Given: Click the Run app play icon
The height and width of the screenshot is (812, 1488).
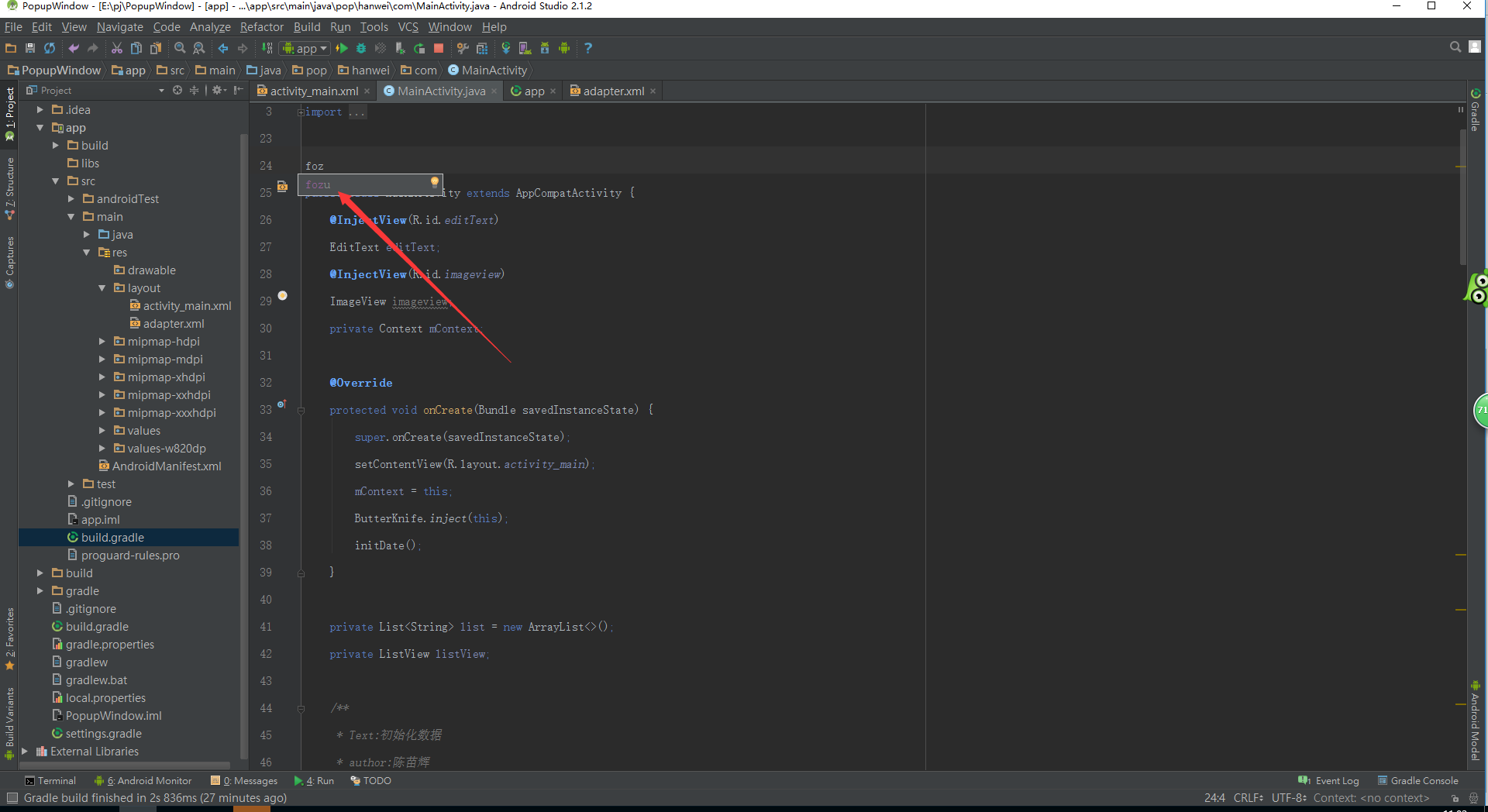Looking at the screenshot, I should tap(342, 48).
